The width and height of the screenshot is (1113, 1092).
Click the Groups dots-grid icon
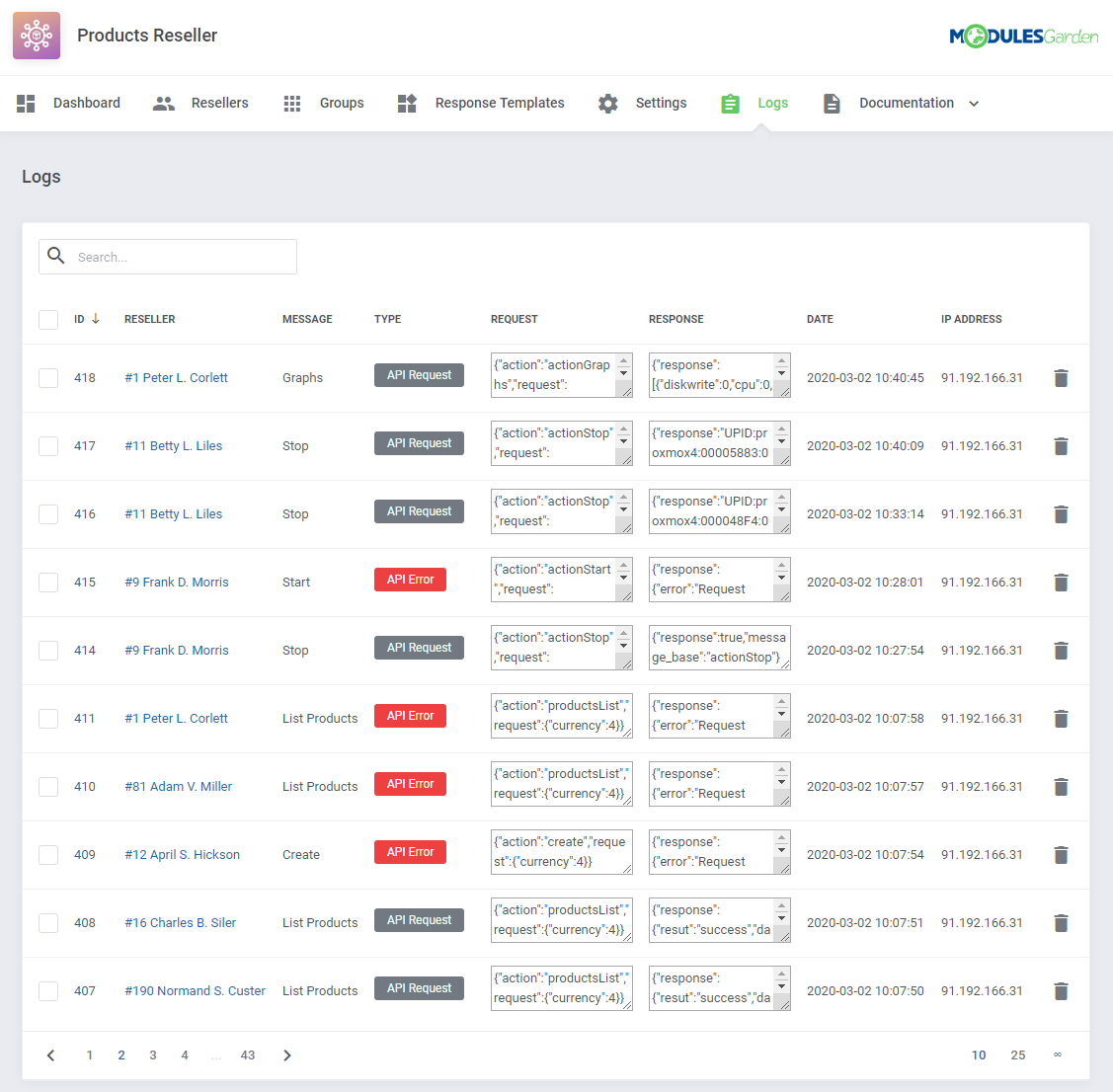coord(291,104)
